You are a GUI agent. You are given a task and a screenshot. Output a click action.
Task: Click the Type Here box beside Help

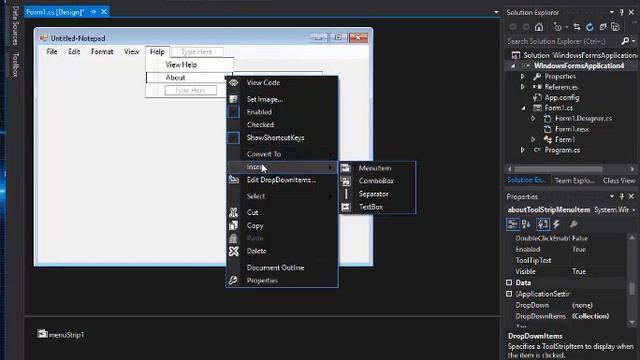point(197,52)
